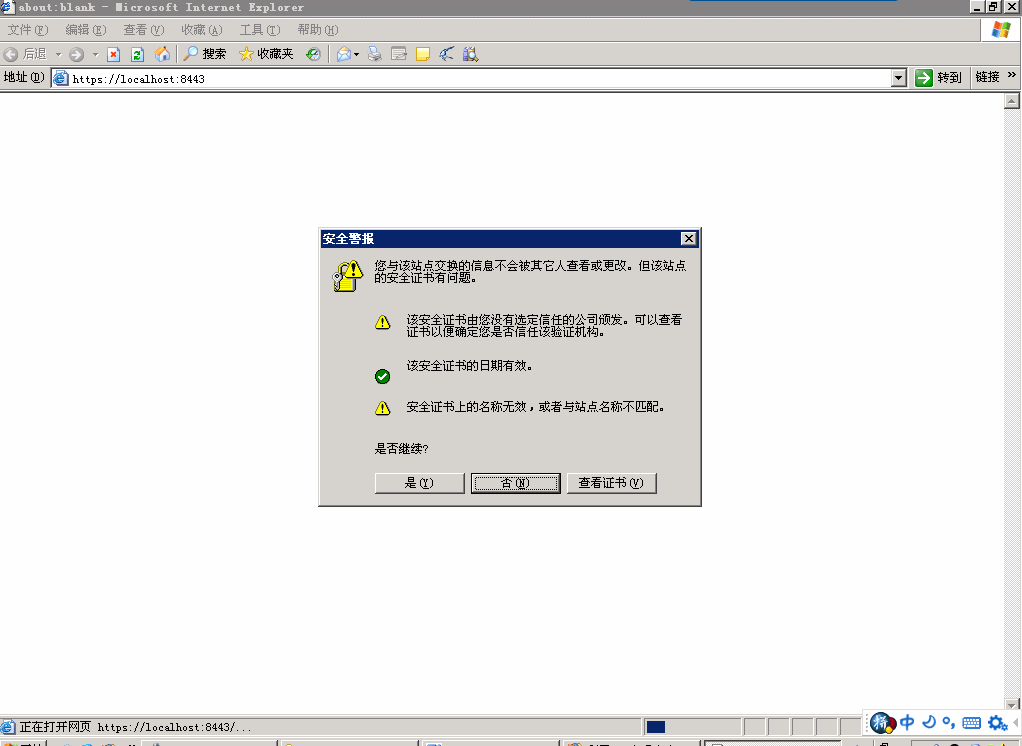1022x746 pixels.
Task: Open the IME soft keyboard icon
Action: (971, 723)
